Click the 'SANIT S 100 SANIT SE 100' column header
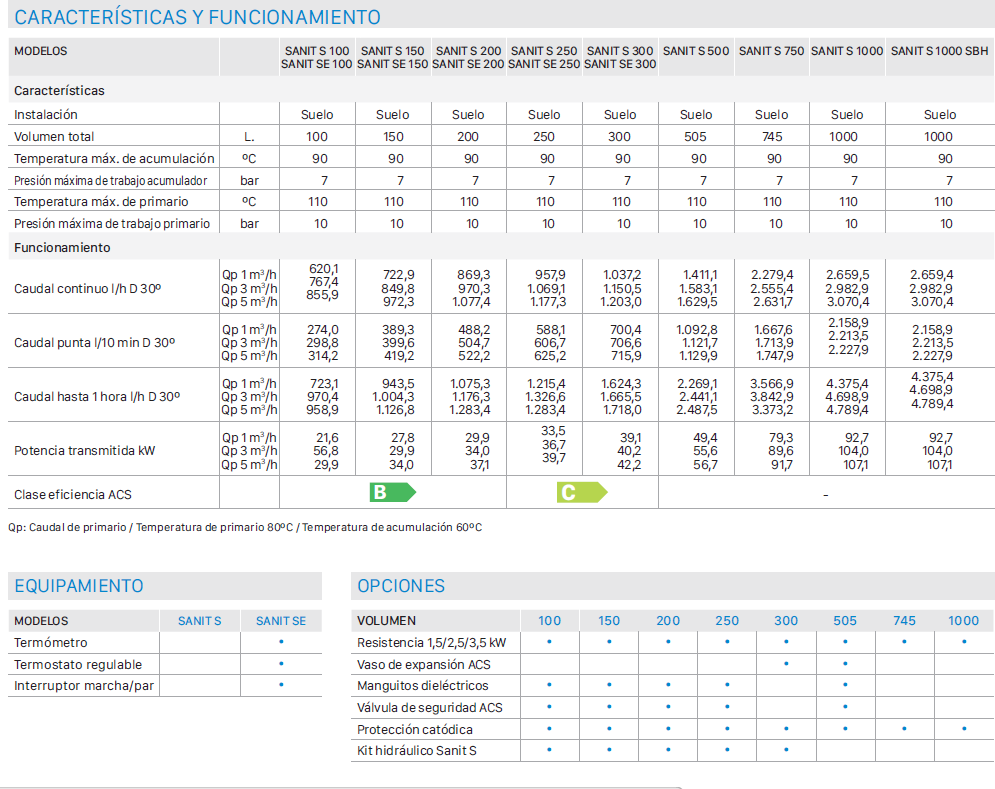This screenshot has height=789, width=995. (x=317, y=57)
